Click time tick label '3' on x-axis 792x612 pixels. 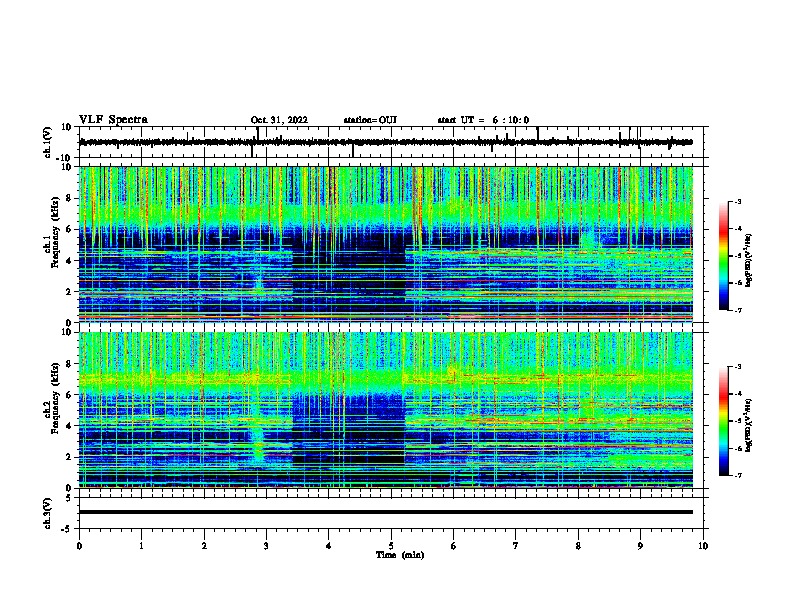pyautogui.click(x=266, y=546)
